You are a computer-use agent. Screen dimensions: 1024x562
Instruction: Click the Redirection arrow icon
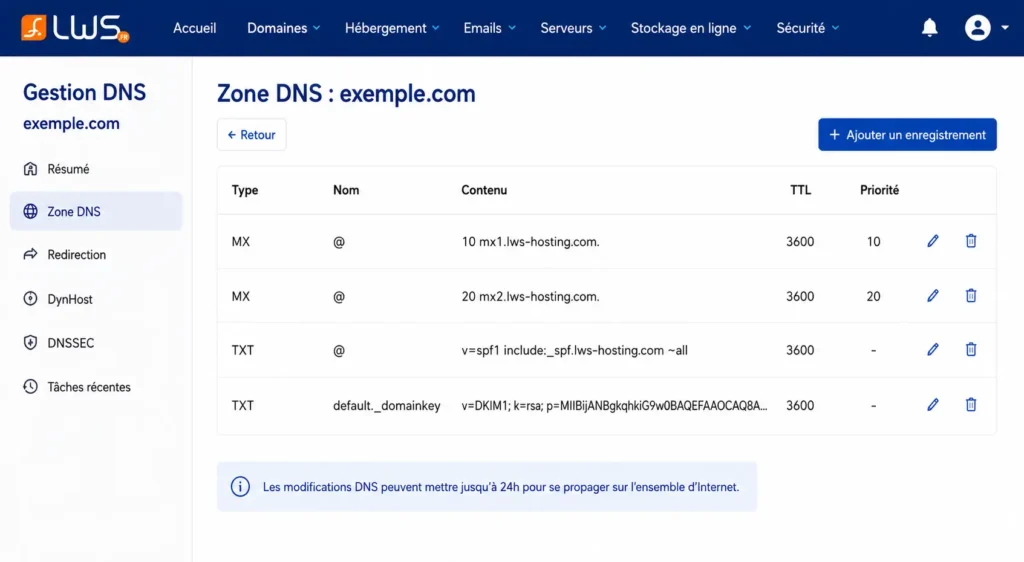pos(30,254)
